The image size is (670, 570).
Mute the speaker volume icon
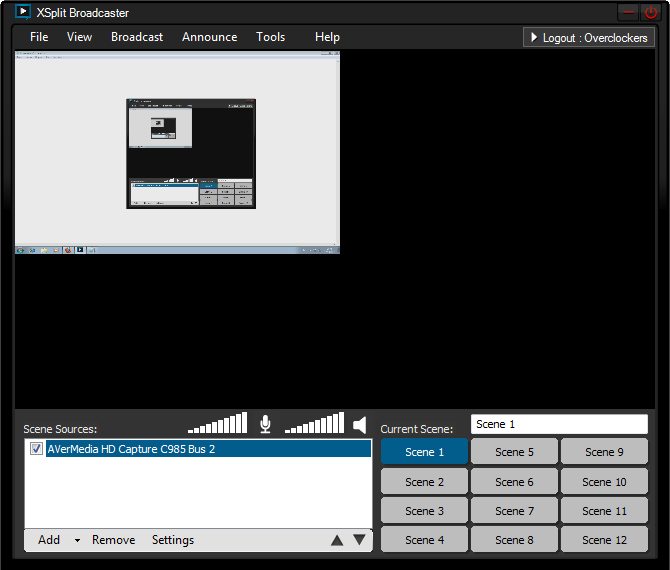point(360,425)
